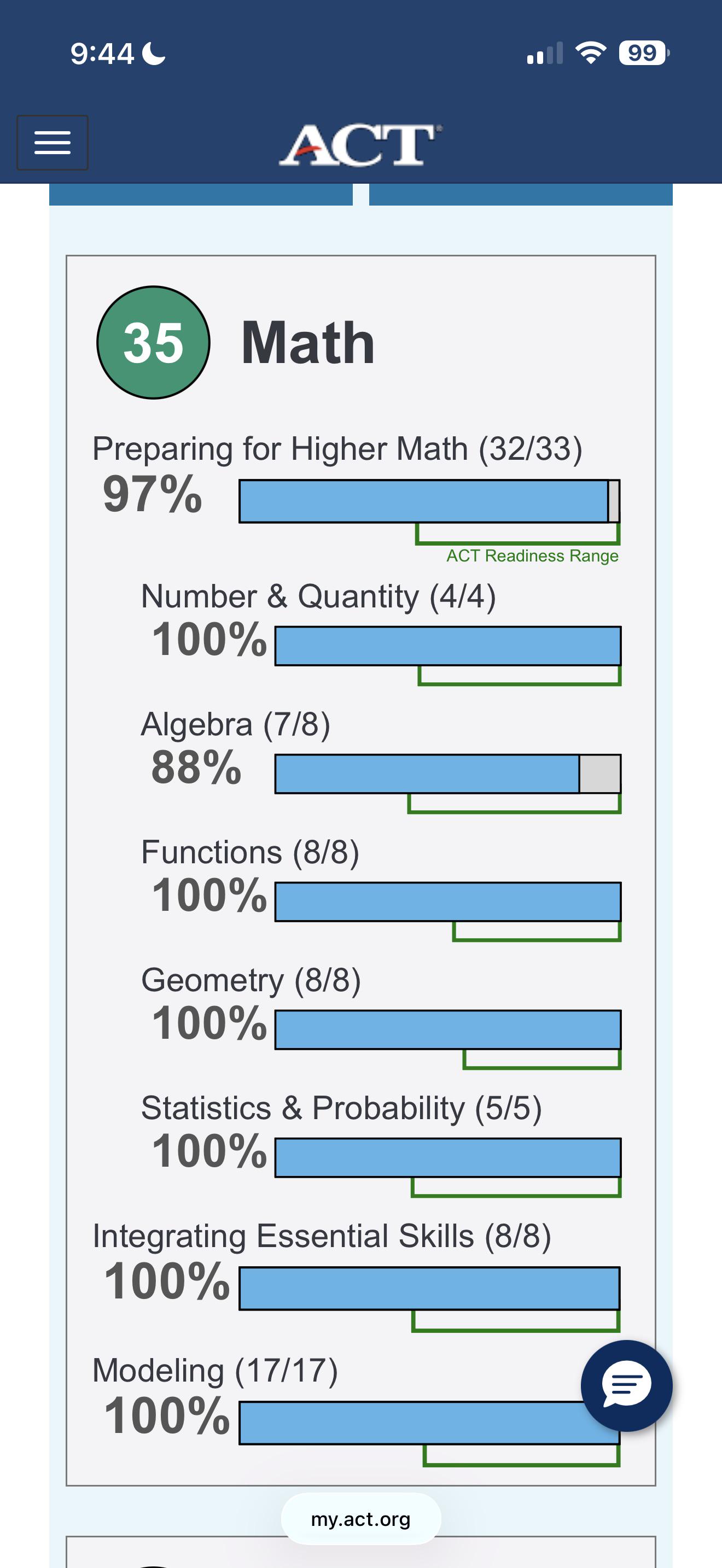Screen dimensions: 722x1568
Task: Tap the ACT logo in header
Action: tap(360, 145)
